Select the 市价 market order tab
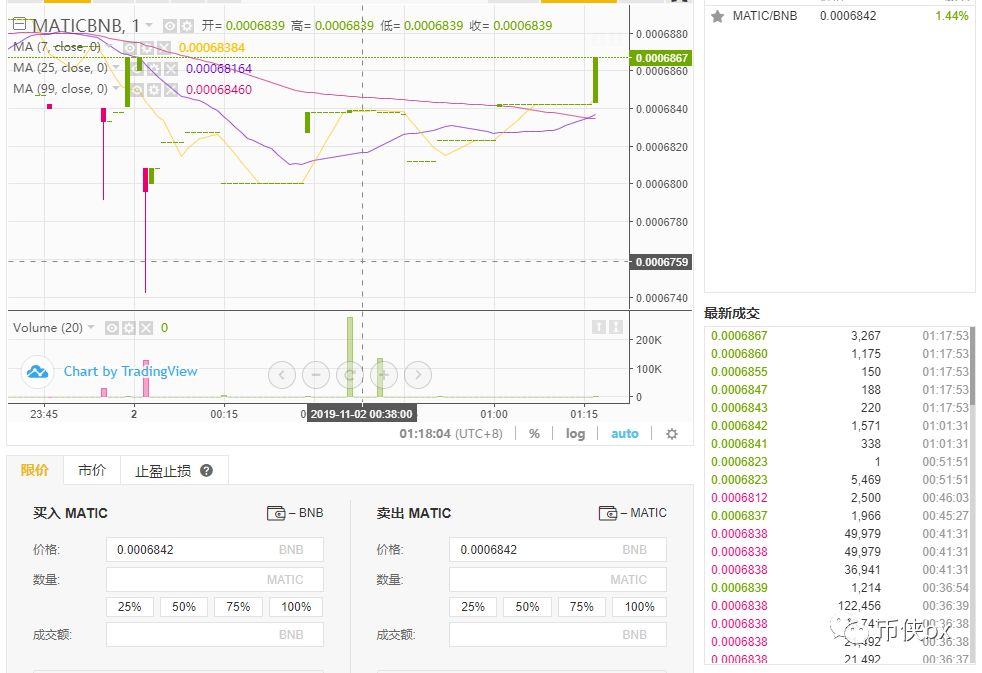 [x=91, y=470]
